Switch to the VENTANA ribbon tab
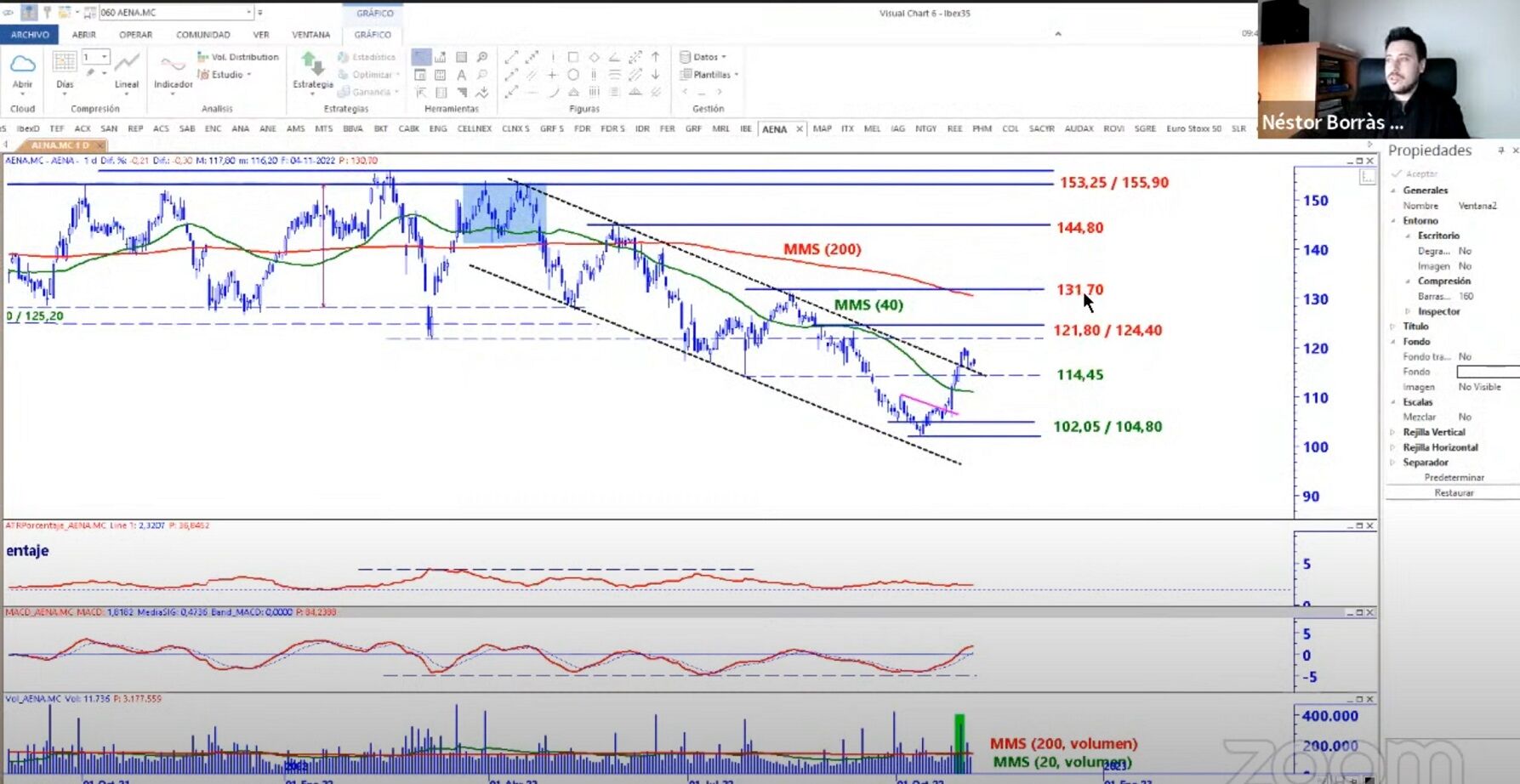Screen dimensions: 1520x784 311,35
